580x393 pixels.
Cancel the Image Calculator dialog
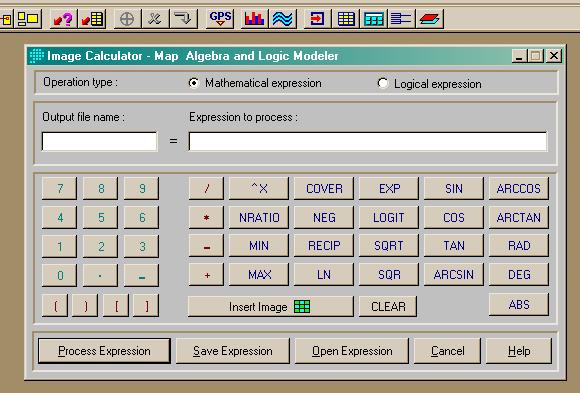(447, 351)
